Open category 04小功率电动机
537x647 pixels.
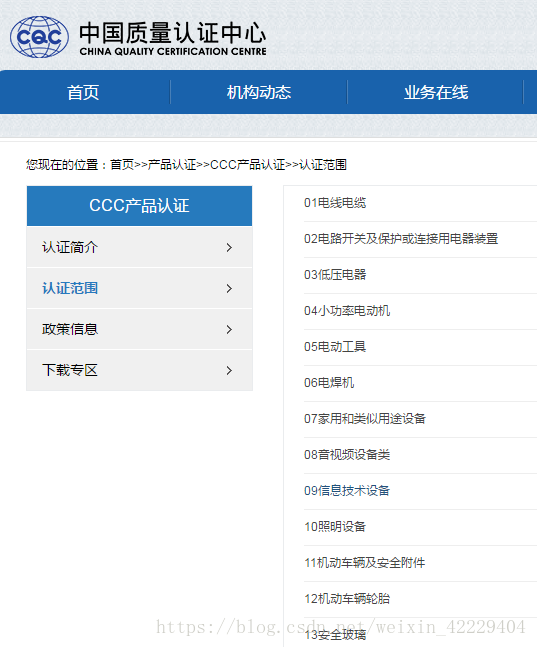[x=347, y=310]
